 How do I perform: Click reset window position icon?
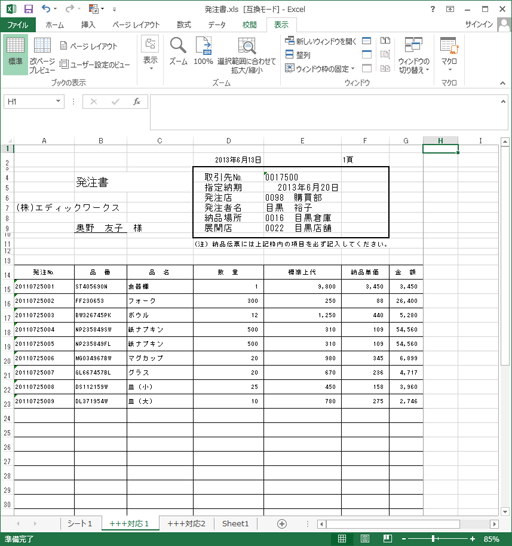[385, 68]
